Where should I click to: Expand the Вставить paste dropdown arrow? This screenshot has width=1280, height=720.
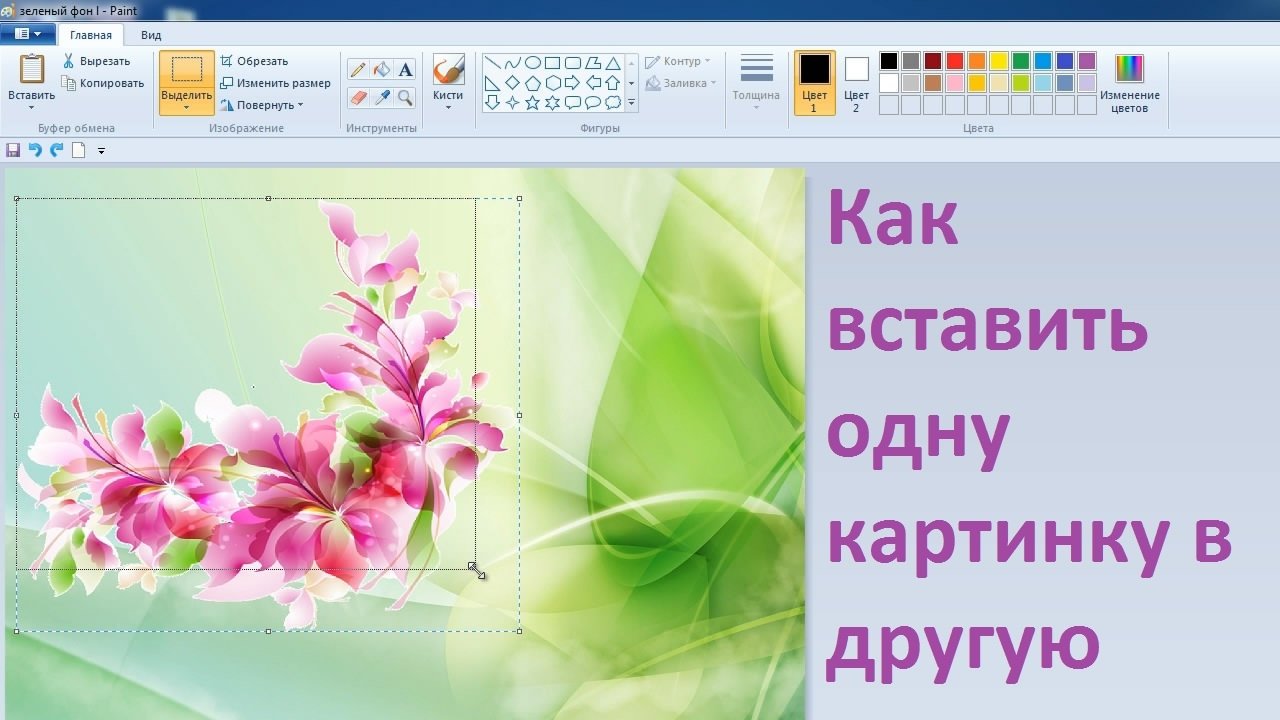(31, 102)
